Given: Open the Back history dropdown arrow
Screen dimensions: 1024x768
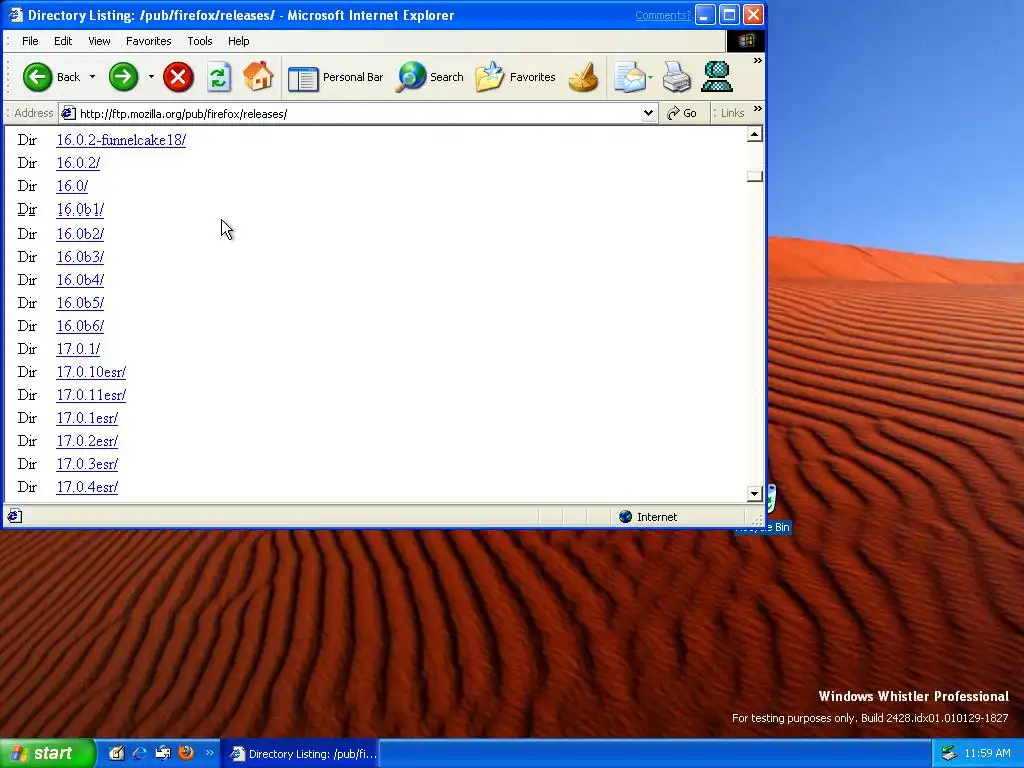Looking at the screenshot, I should tap(92, 77).
